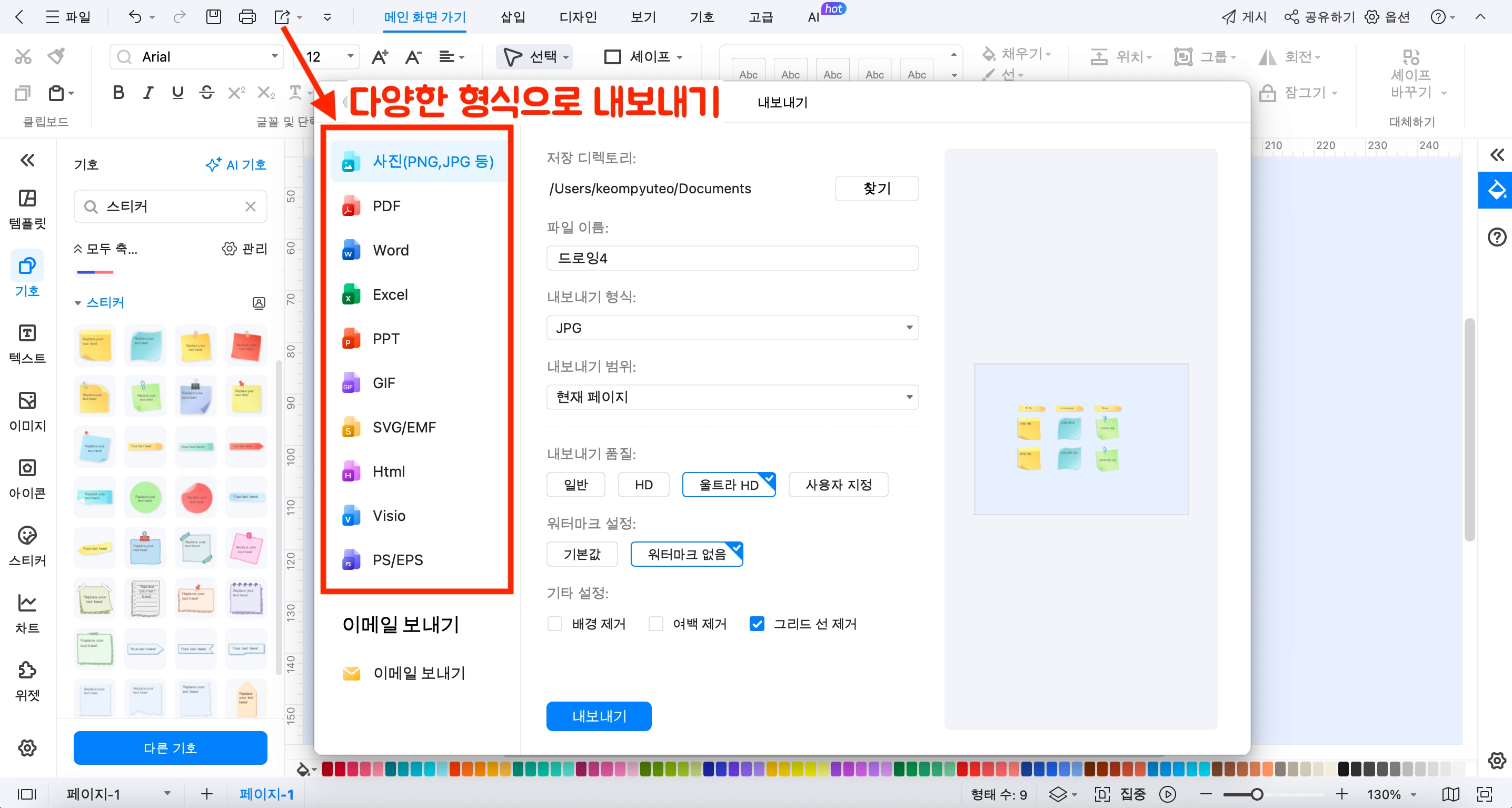Expand the 현재 페이지 export range dropdown

pyautogui.click(x=731, y=397)
